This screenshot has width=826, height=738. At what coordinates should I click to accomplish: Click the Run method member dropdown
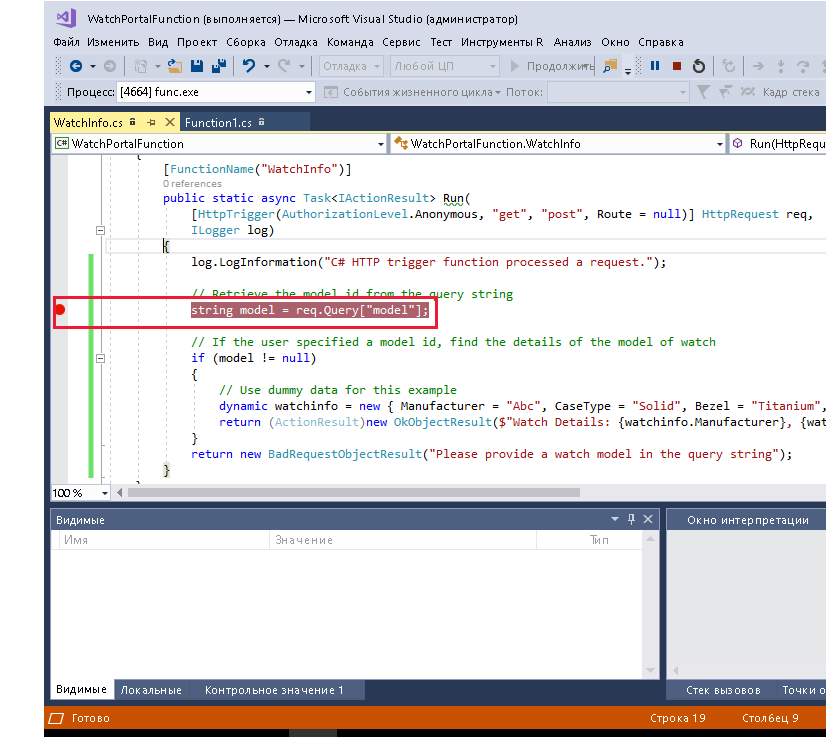coord(778,144)
